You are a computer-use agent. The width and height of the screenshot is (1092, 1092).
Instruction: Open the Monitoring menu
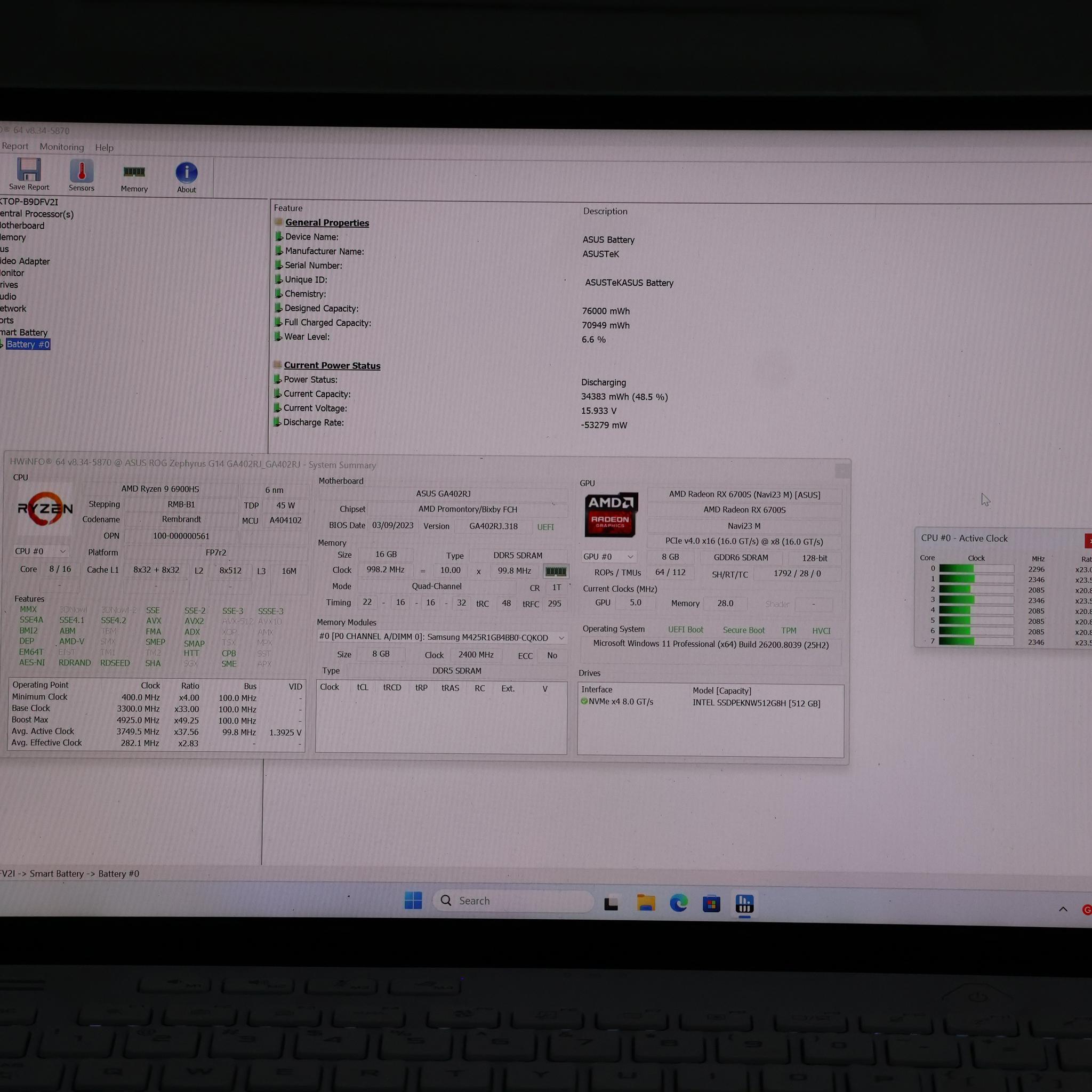pos(62,147)
